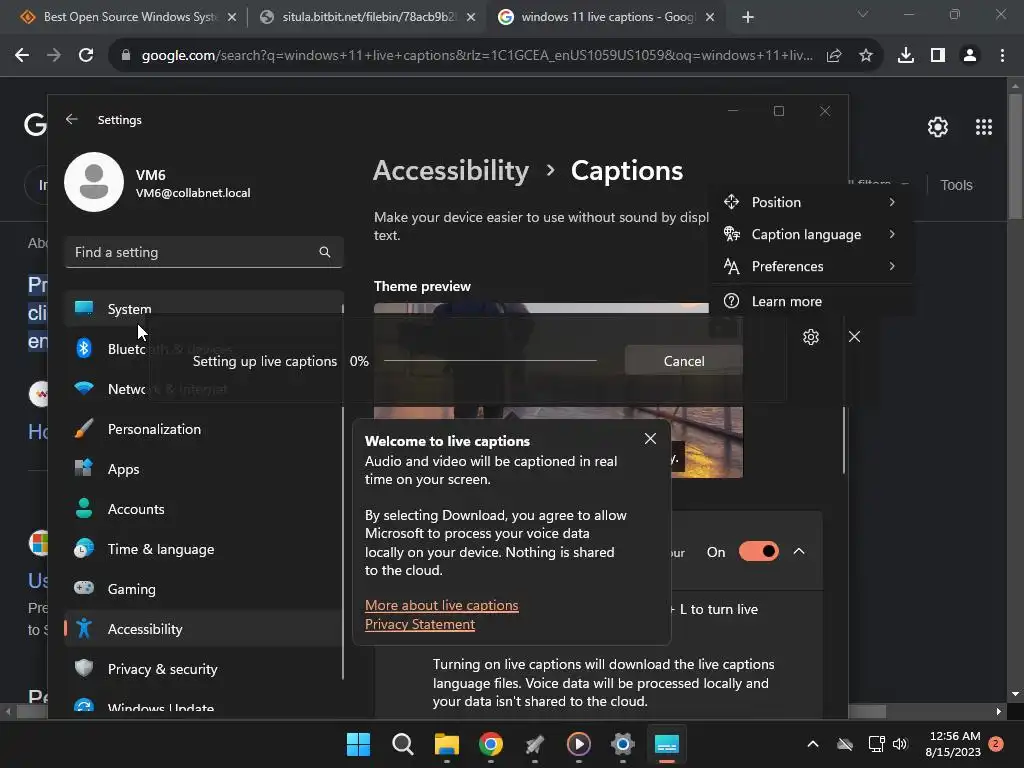This screenshot has height=768, width=1024.
Task: Open taskbar Search
Action: click(x=402, y=744)
